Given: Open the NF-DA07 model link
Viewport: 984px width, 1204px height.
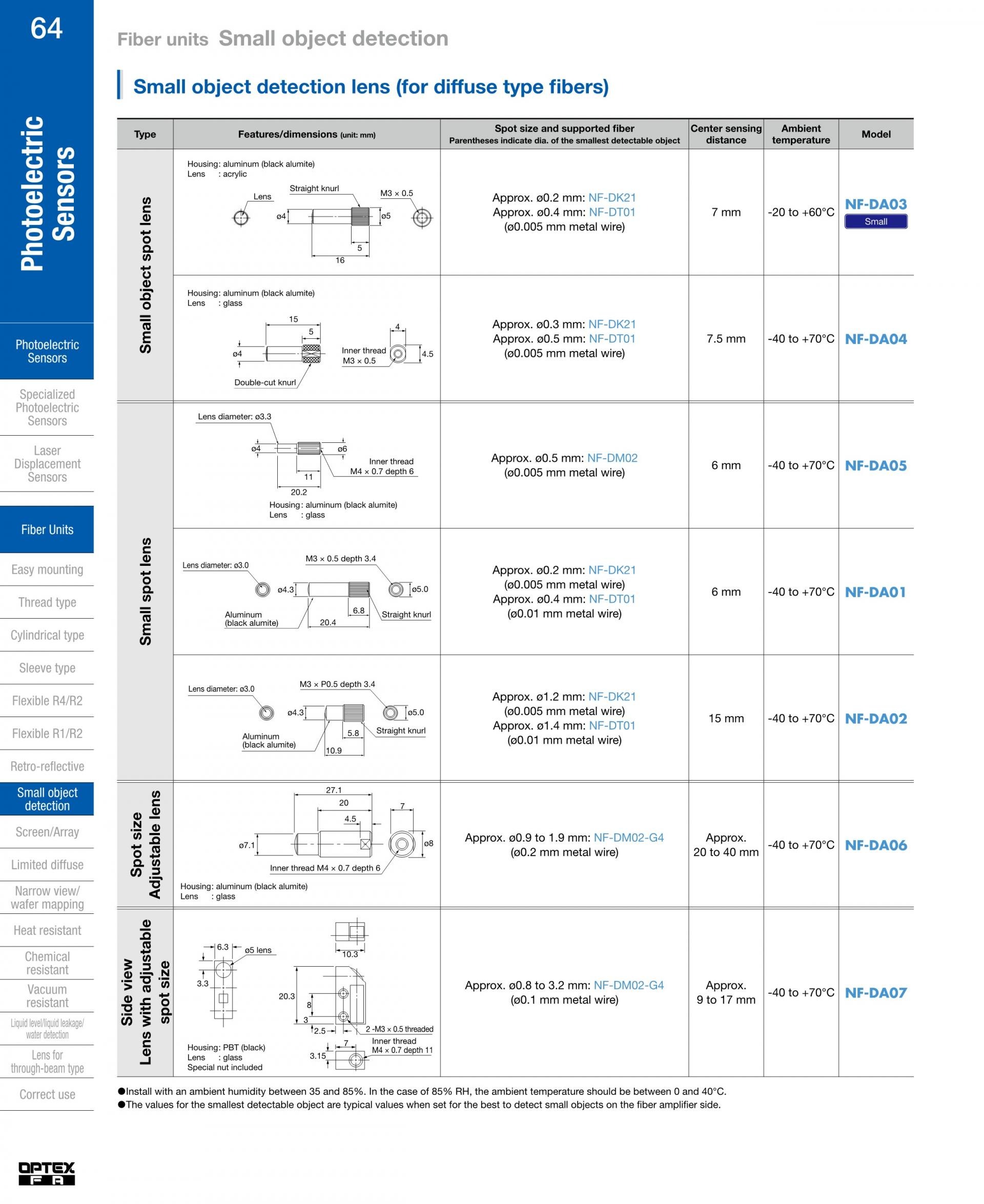Looking at the screenshot, I should tap(876, 992).
